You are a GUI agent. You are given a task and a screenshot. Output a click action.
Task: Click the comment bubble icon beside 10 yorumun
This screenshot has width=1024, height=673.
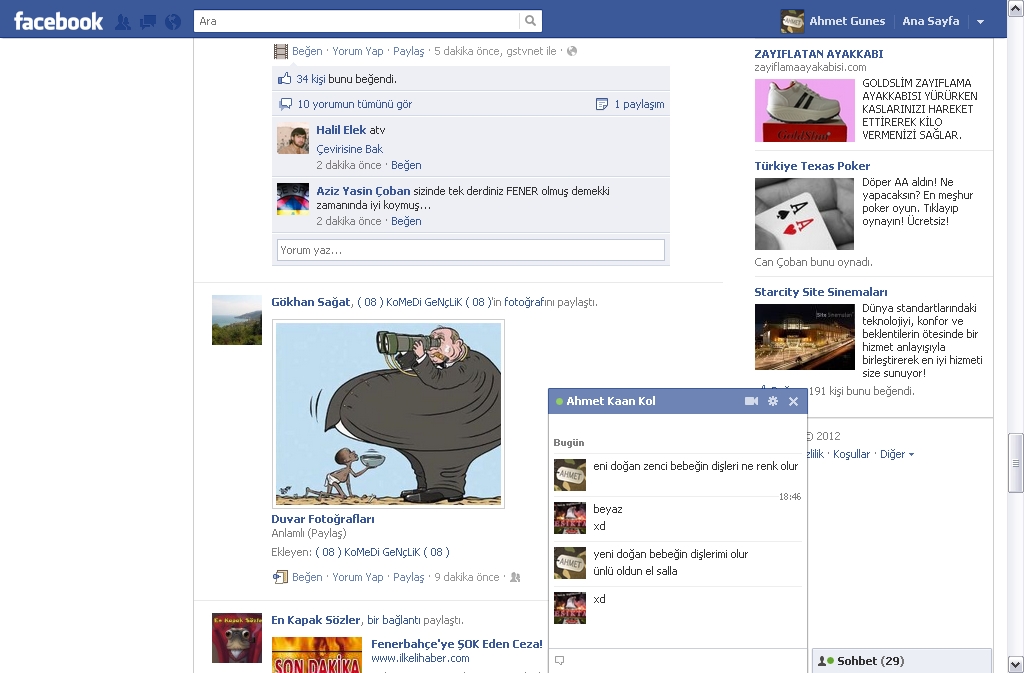(x=285, y=104)
